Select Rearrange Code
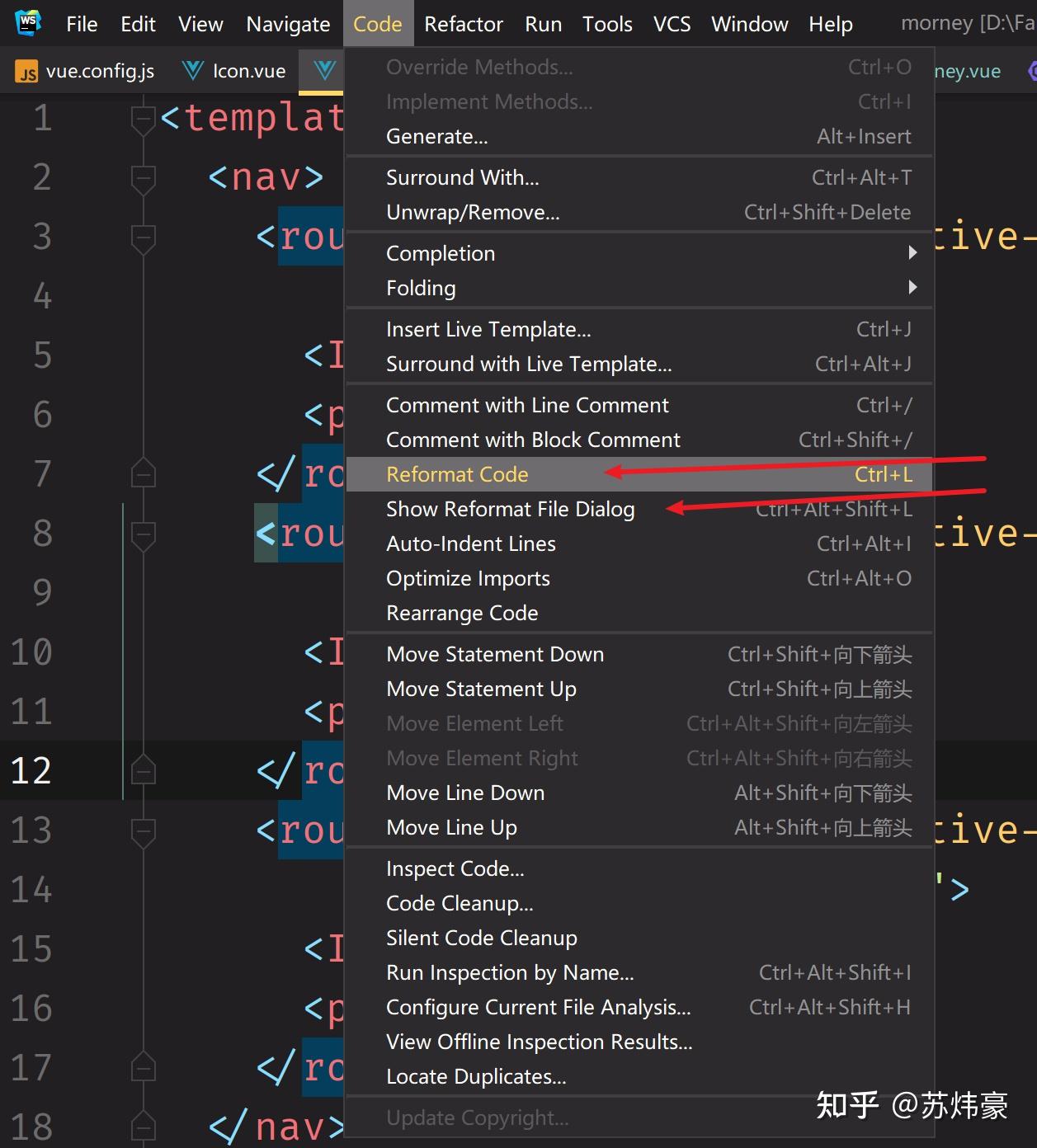This screenshot has height=1148, width=1037. point(639,613)
